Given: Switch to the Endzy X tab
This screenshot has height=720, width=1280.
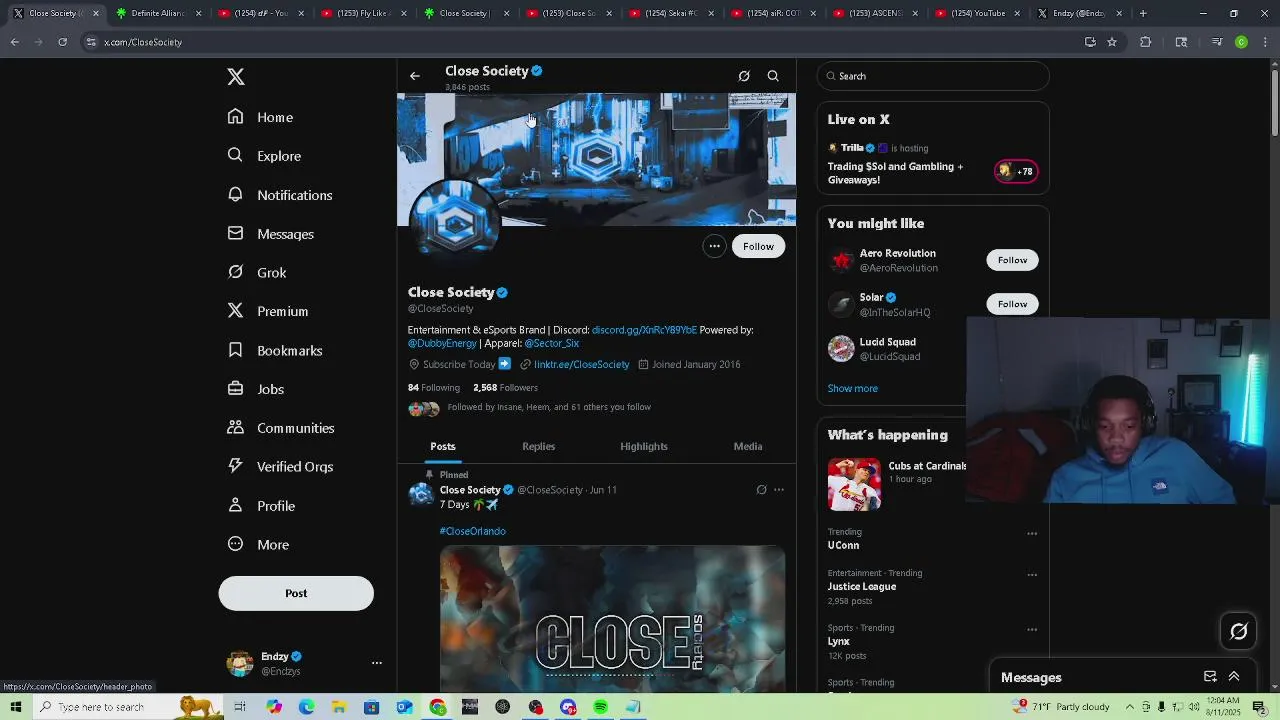Looking at the screenshot, I should click(x=1079, y=13).
